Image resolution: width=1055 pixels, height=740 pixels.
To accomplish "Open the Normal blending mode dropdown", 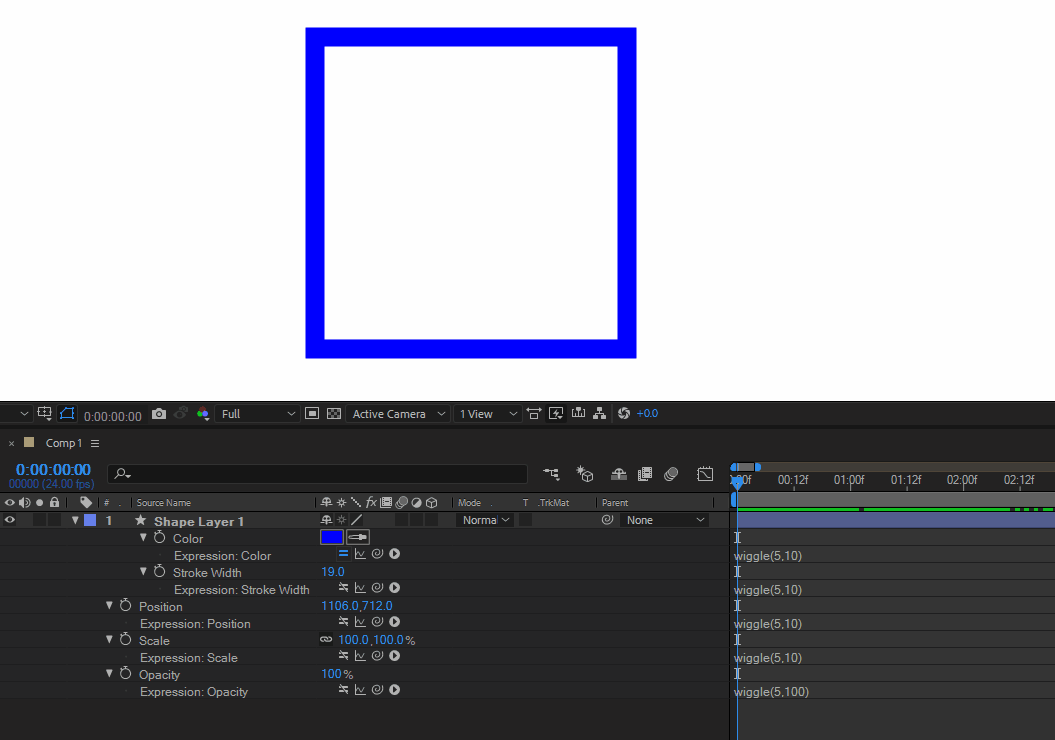I will [x=485, y=520].
